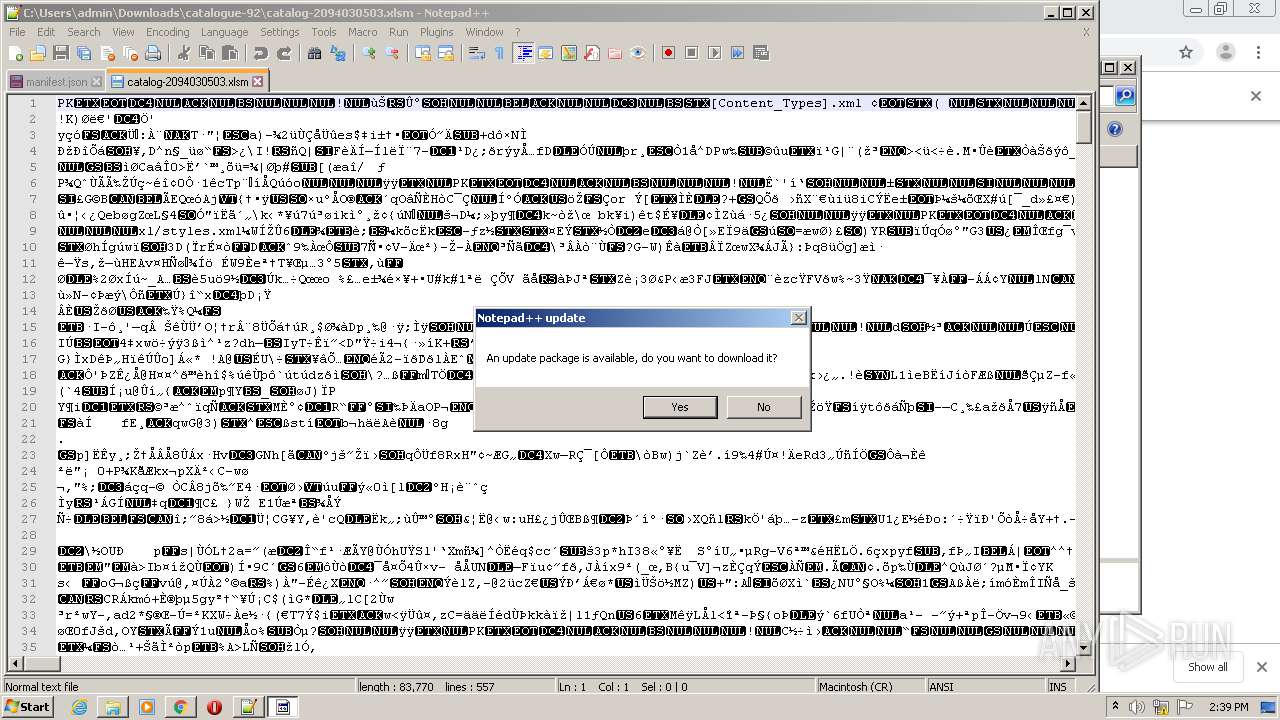Click the Redo arrow icon
The image size is (1280, 720).
coord(284,53)
